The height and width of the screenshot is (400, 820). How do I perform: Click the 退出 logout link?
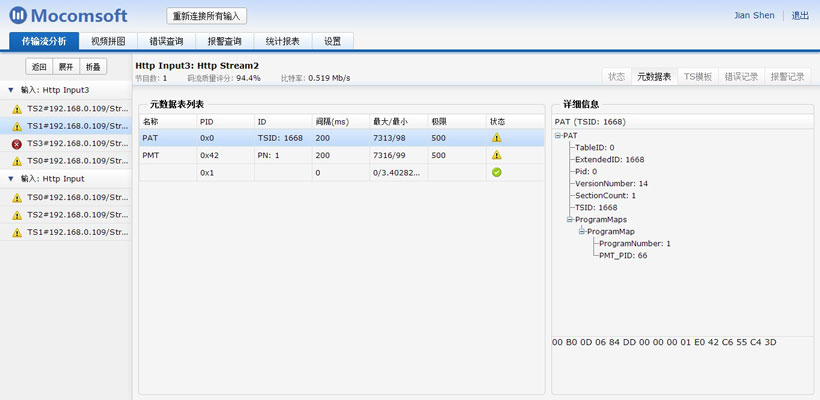[800, 16]
